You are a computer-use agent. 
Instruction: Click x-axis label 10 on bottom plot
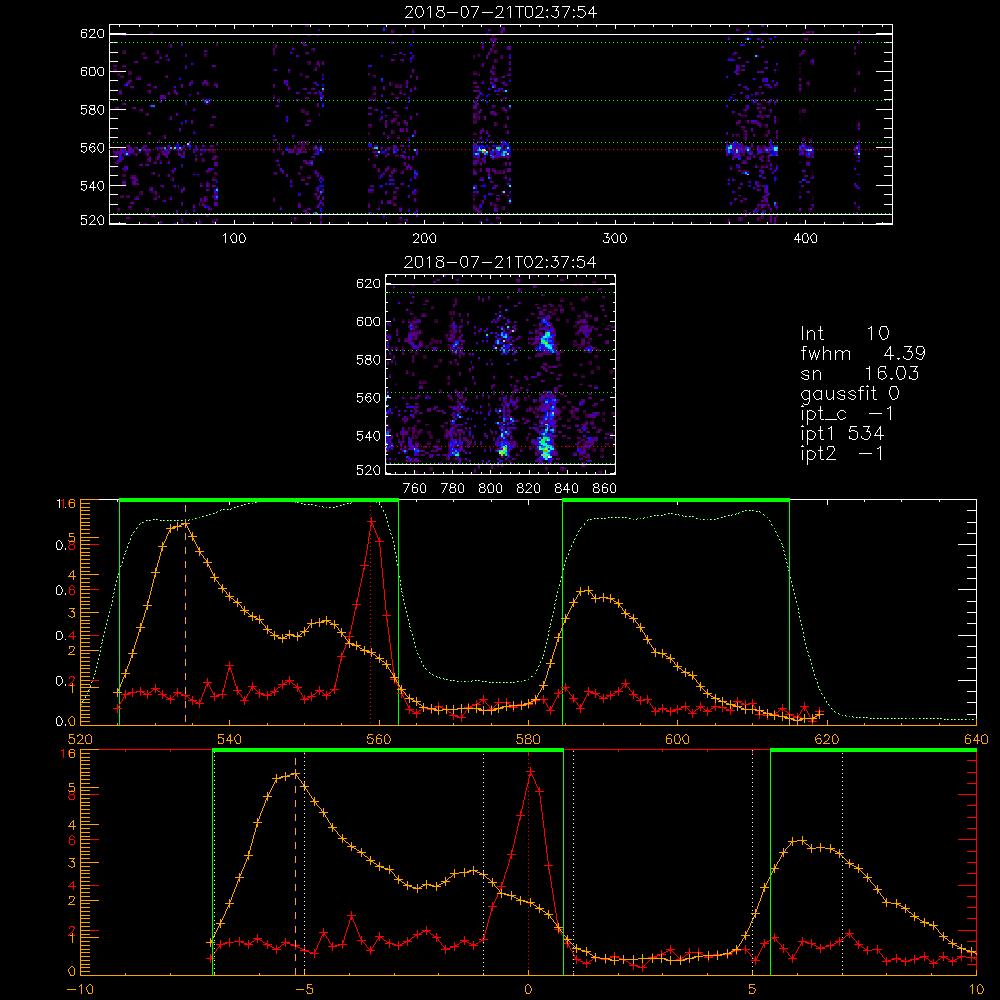(x=976, y=990)
